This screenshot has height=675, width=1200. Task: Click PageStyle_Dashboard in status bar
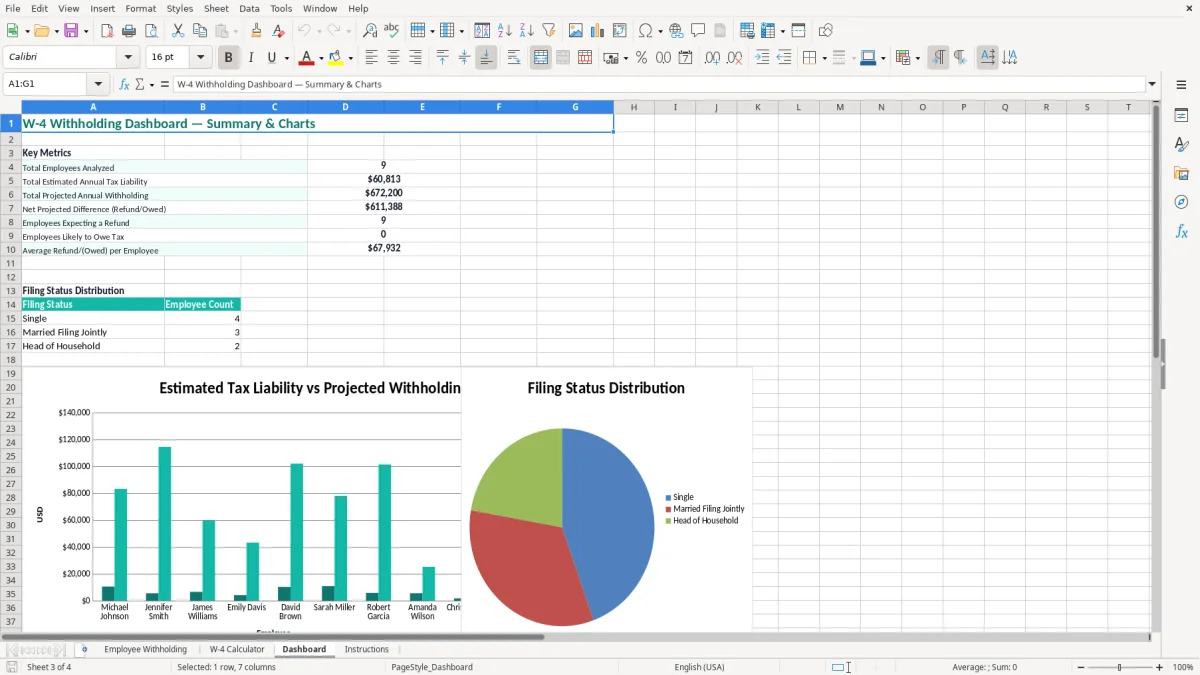432,667
